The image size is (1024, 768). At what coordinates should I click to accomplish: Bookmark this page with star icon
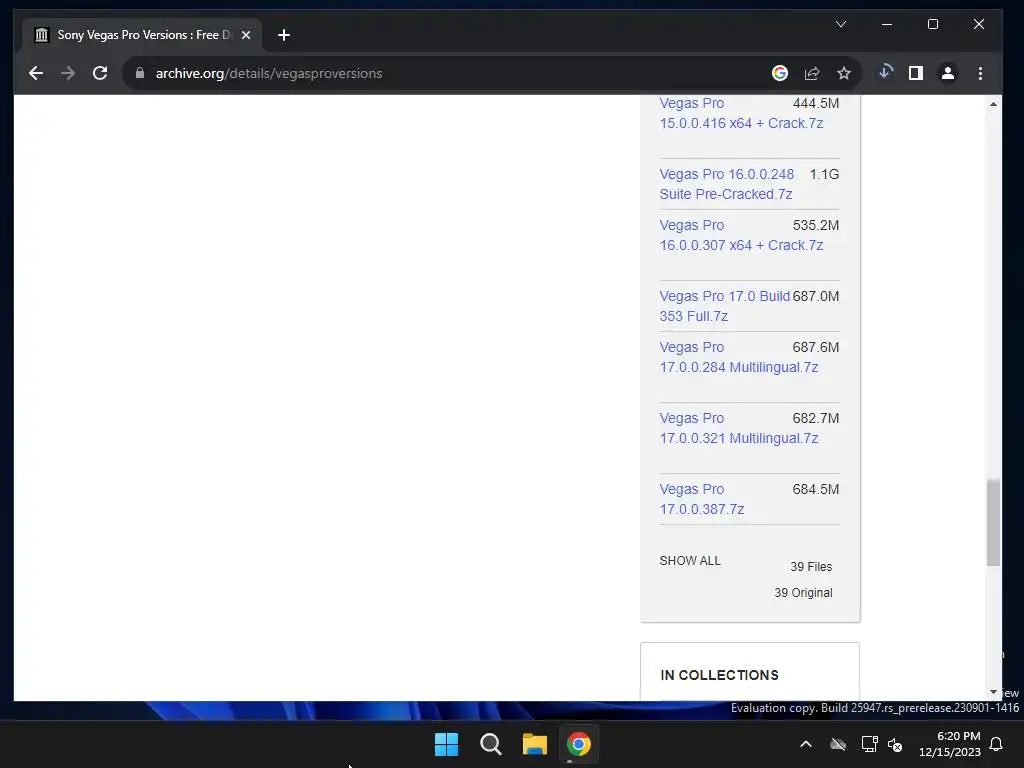(844, 73)
